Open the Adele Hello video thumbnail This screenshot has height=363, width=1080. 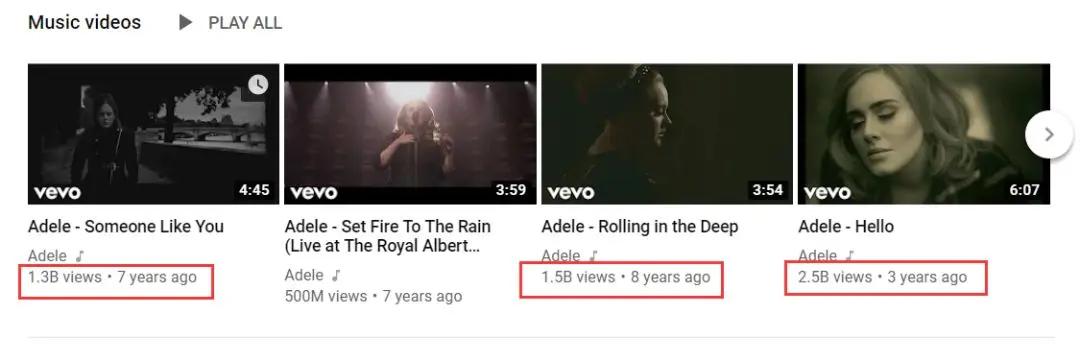924,134
